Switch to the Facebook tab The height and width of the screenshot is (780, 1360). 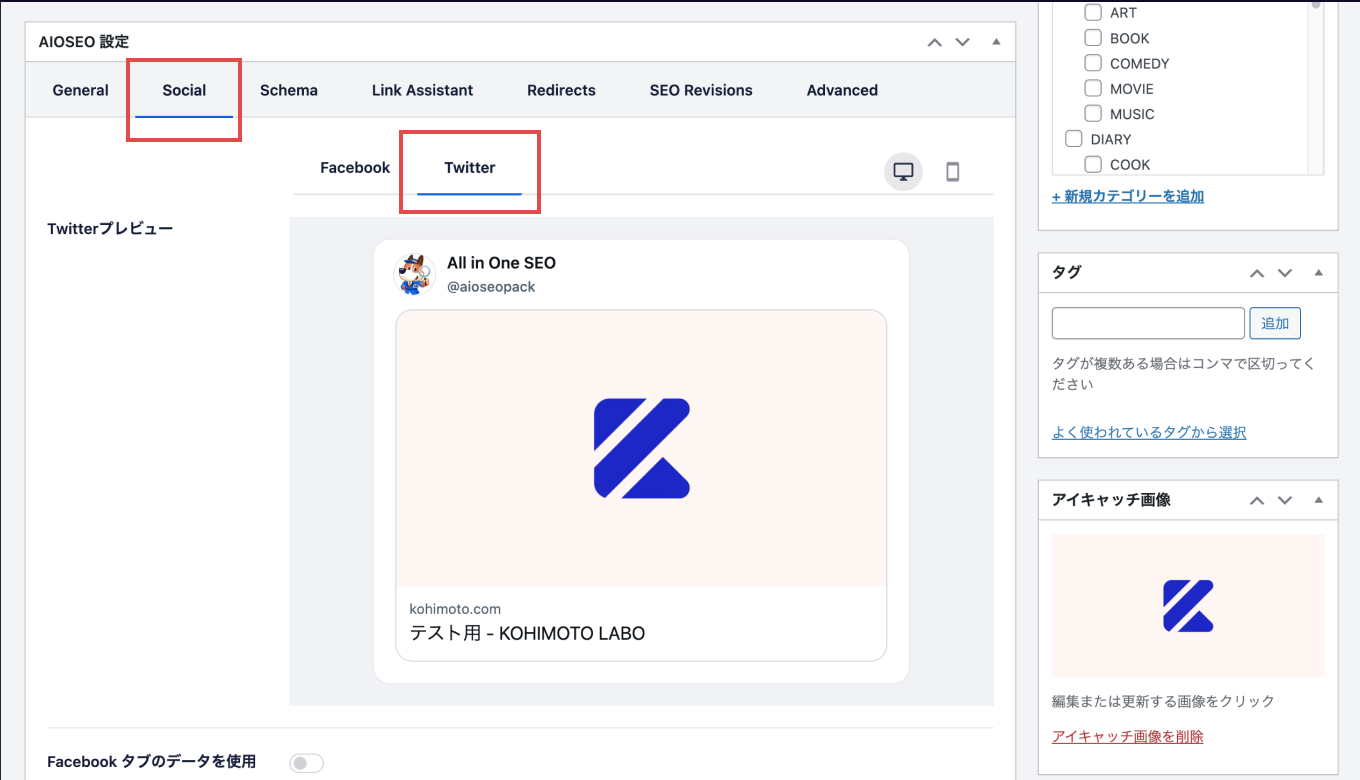(354, 168)
